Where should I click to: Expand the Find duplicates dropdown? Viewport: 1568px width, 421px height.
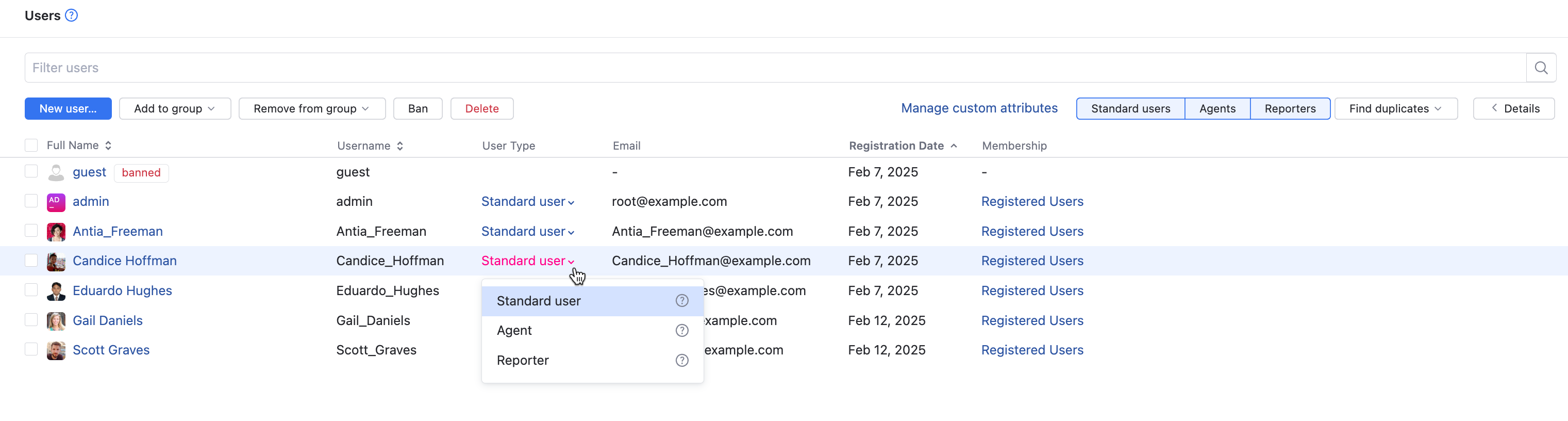click(x=1395, y=108)
